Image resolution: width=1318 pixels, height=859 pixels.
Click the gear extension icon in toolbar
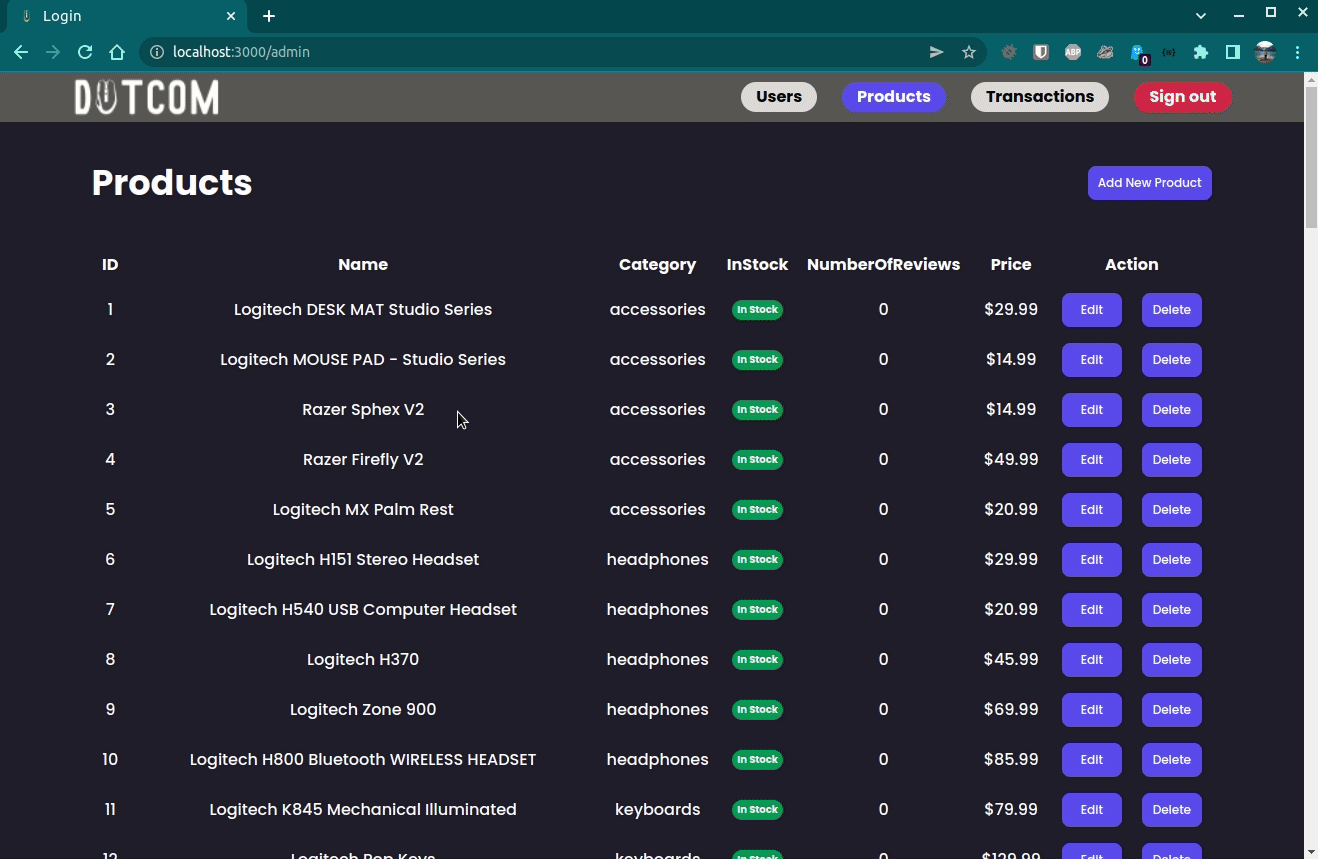point(1009,52)
